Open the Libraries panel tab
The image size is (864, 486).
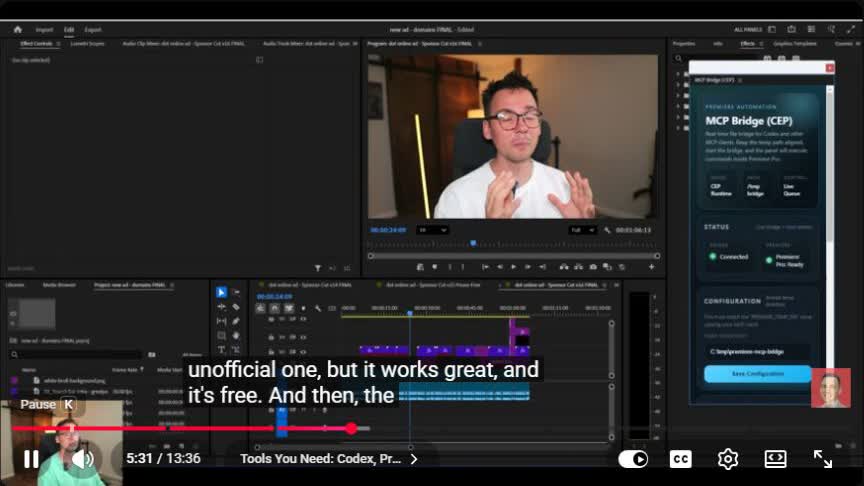click(x=15, y=285)
